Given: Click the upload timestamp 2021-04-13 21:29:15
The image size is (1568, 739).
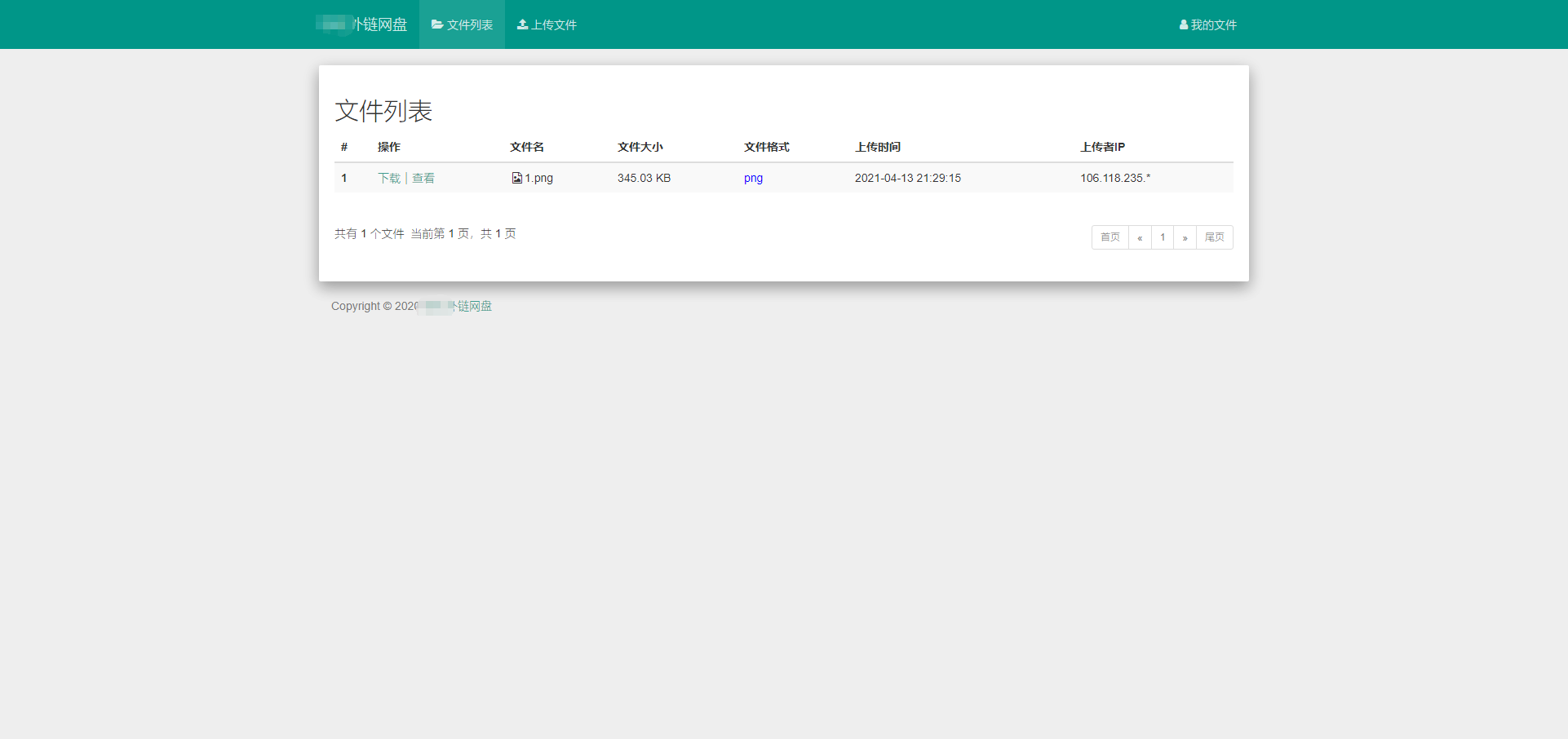Looking at the screenshot, I should click(x=907, y=178).
